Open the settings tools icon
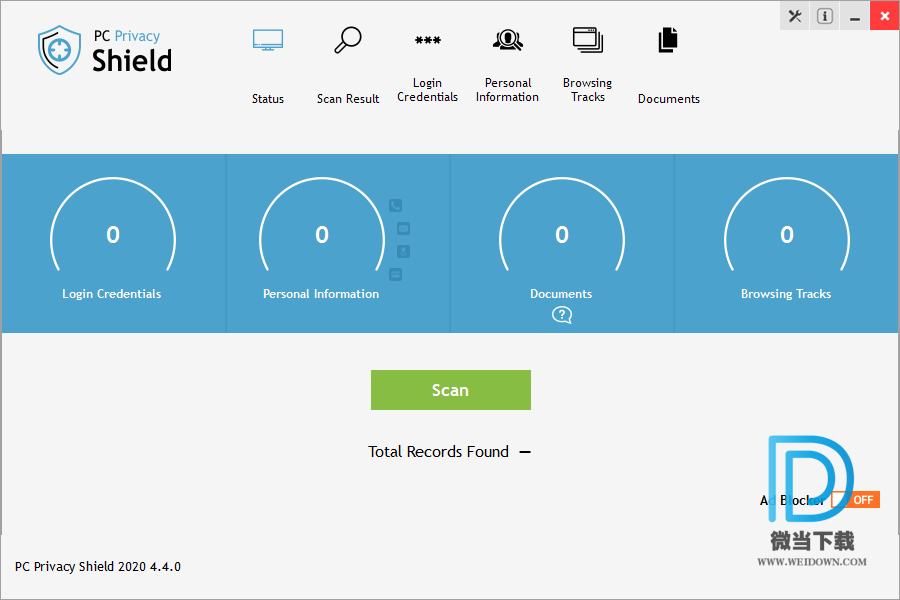 [795, 16]
